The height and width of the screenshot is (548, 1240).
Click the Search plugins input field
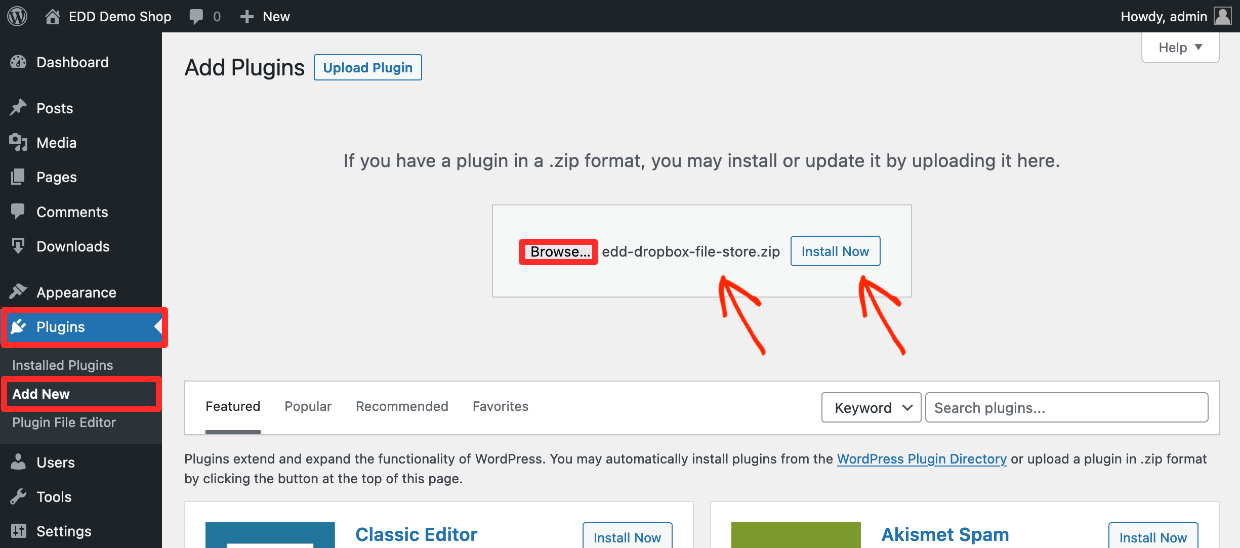click(1067, 407)
